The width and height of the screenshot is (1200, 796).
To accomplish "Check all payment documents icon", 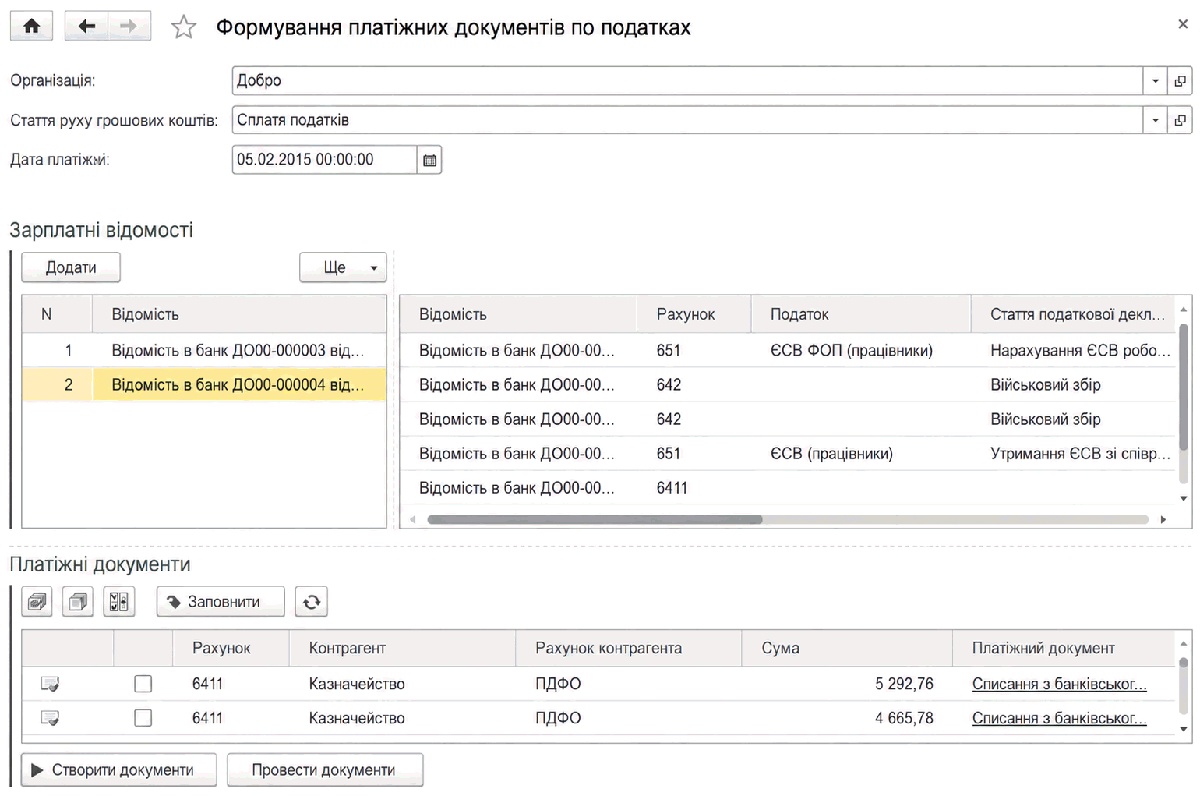I will pos(38,602).
